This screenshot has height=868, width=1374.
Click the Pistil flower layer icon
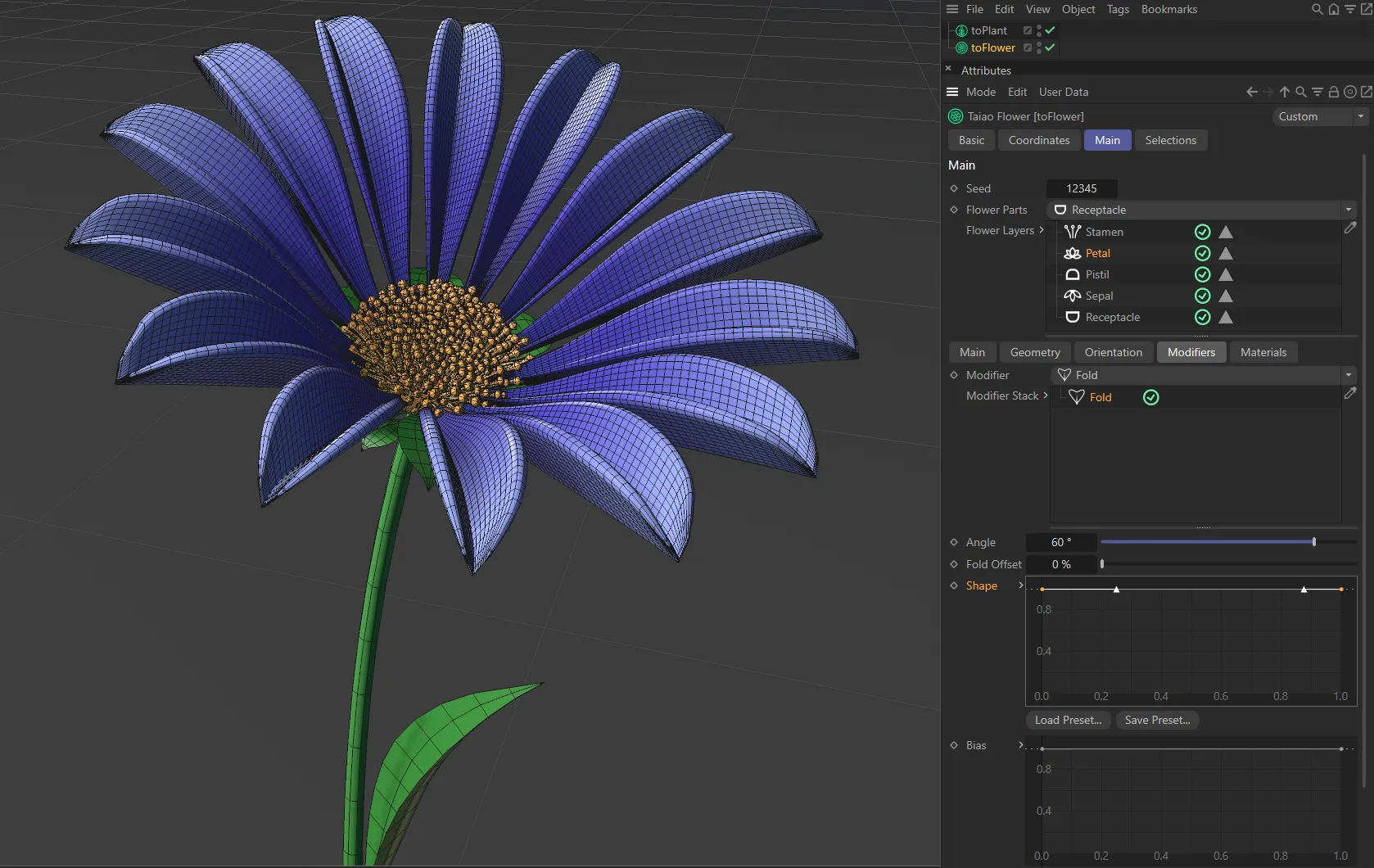(1073, 274)
